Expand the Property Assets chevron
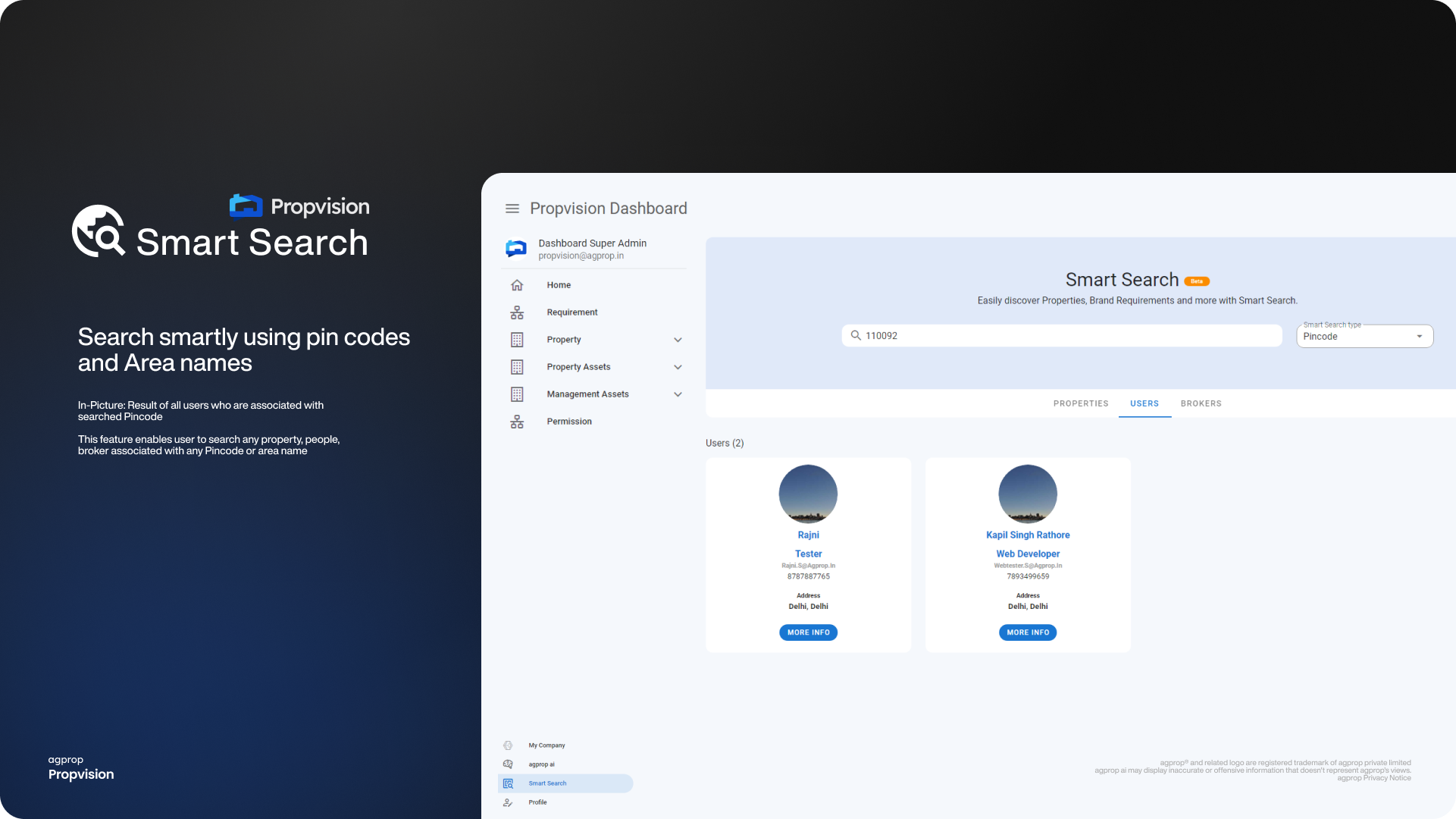Screen dimensions: 1456x819 point(678,367)
